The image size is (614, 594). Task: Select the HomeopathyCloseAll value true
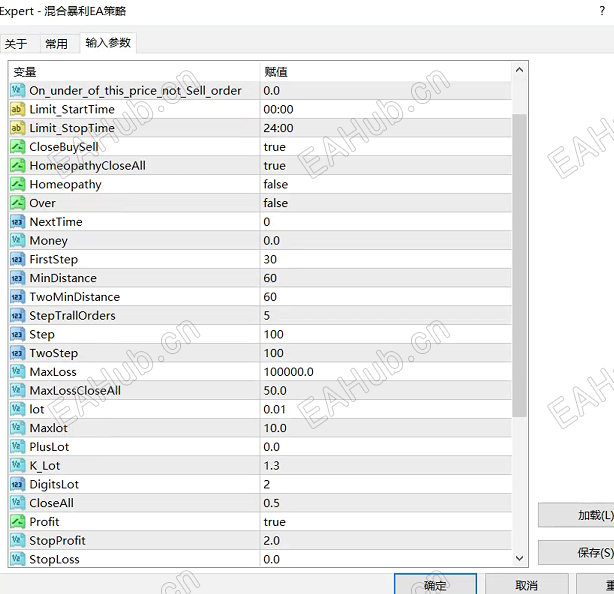pos(274,166)
